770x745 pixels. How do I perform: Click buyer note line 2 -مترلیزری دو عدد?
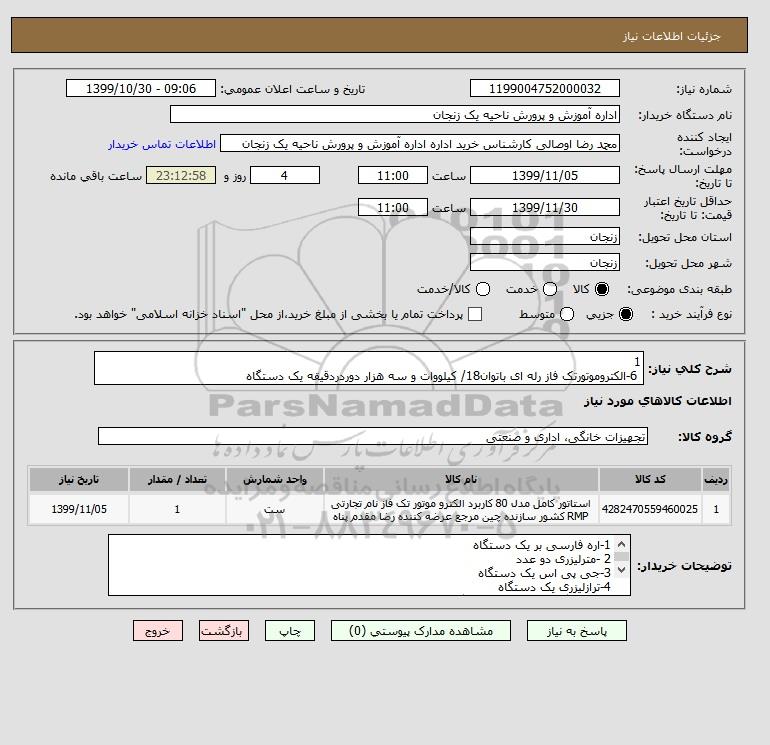click(x=563, y=559)
